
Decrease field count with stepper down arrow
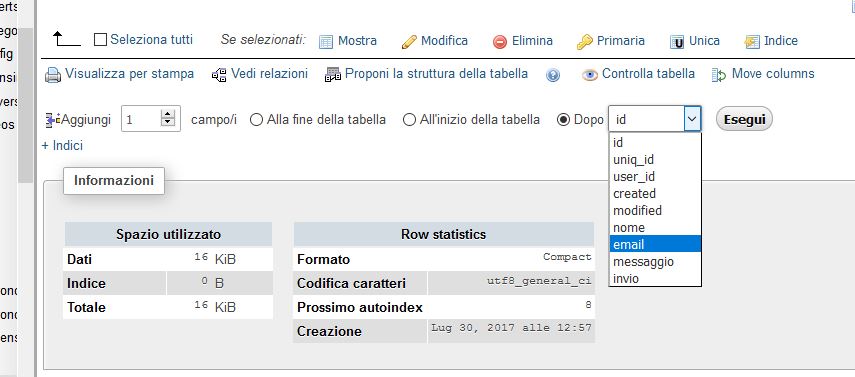(x=168, y=124)
